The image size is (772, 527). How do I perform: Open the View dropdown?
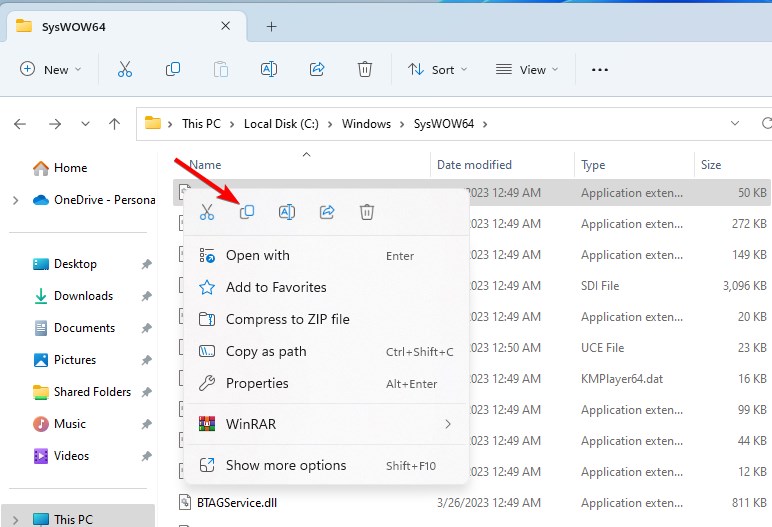click(527, 69)
